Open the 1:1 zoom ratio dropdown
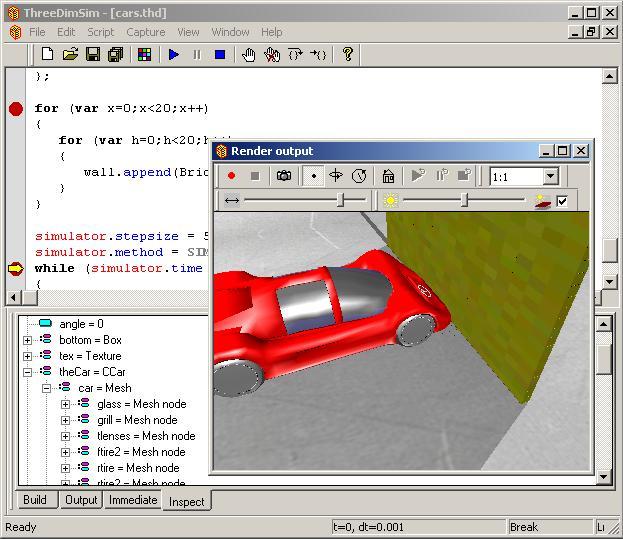 [x=551, y=176]
